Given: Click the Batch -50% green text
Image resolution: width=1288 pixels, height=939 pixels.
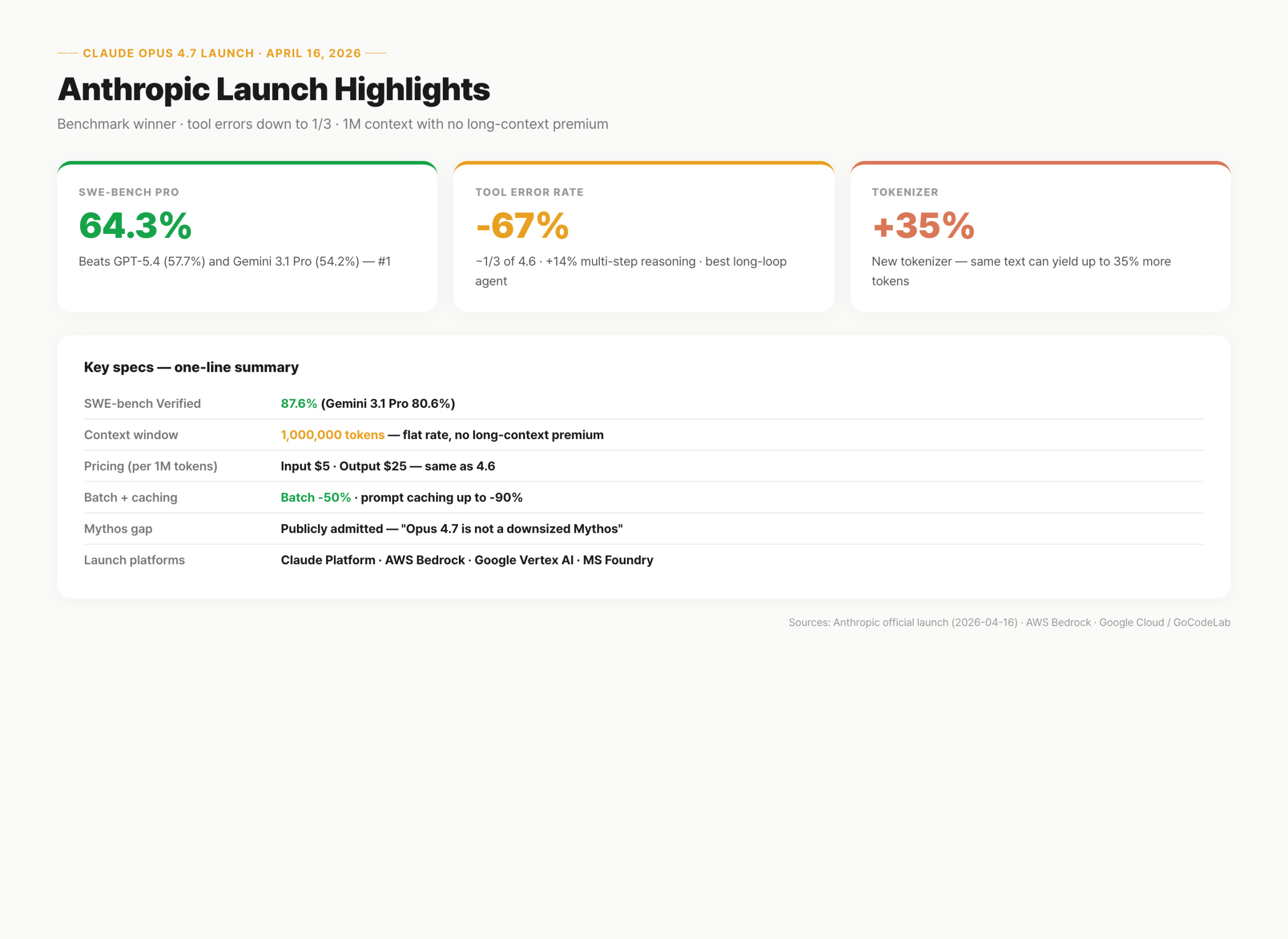Looking at the screenshot, I should (x=315, y=497).
